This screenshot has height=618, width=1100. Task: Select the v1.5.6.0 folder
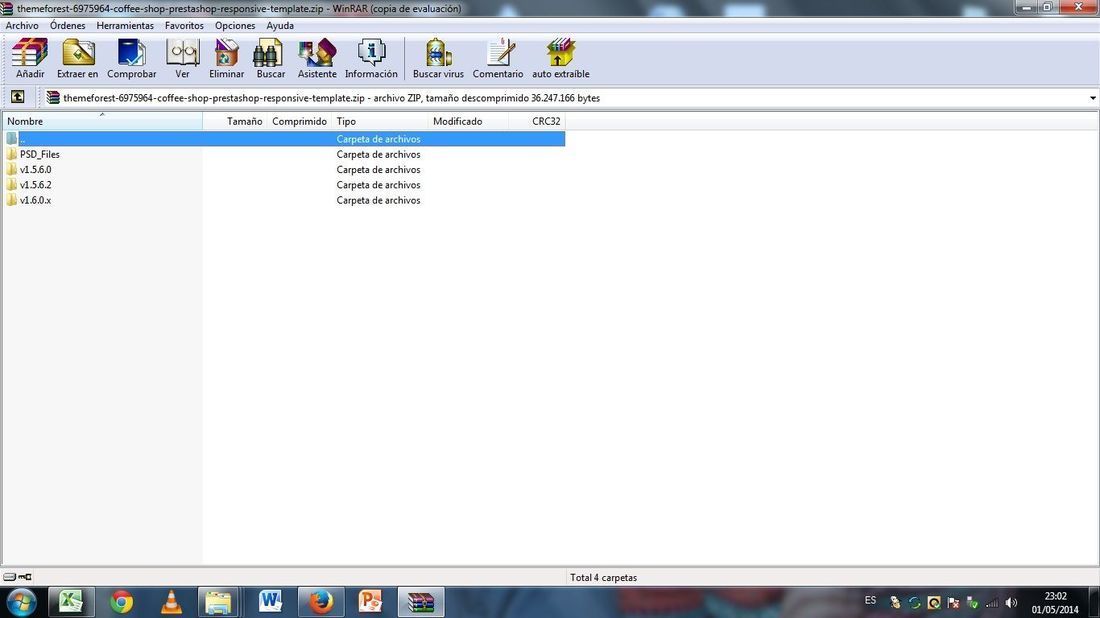coord(35,170)
